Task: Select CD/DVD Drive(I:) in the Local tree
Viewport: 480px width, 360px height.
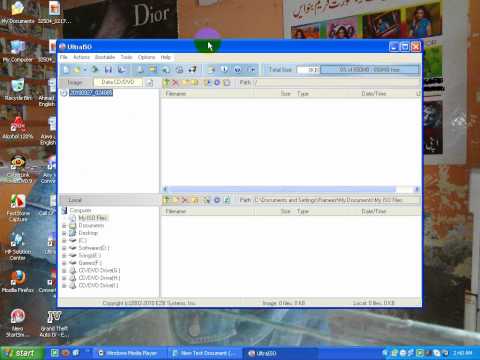Action: 99,285
